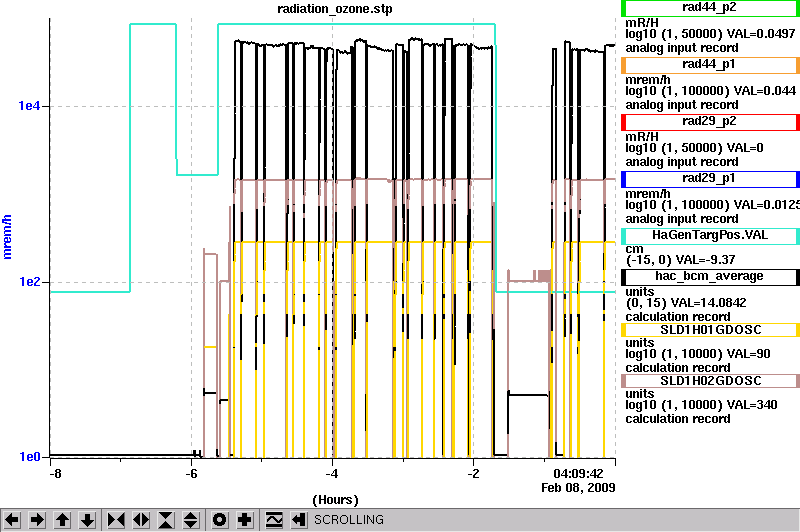Viewport: 800px width, 532px height.
Task: Click the Feb 08, 2009 date label
Action: coord(578,488)
